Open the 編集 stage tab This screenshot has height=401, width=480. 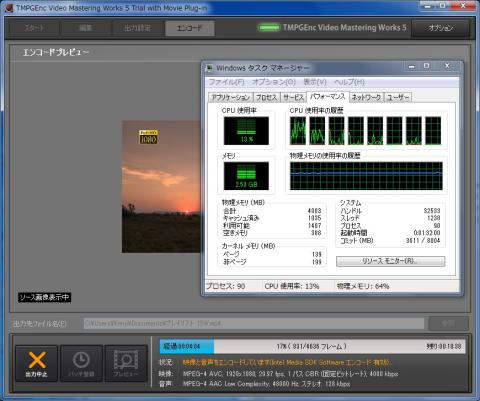point(85,28)
